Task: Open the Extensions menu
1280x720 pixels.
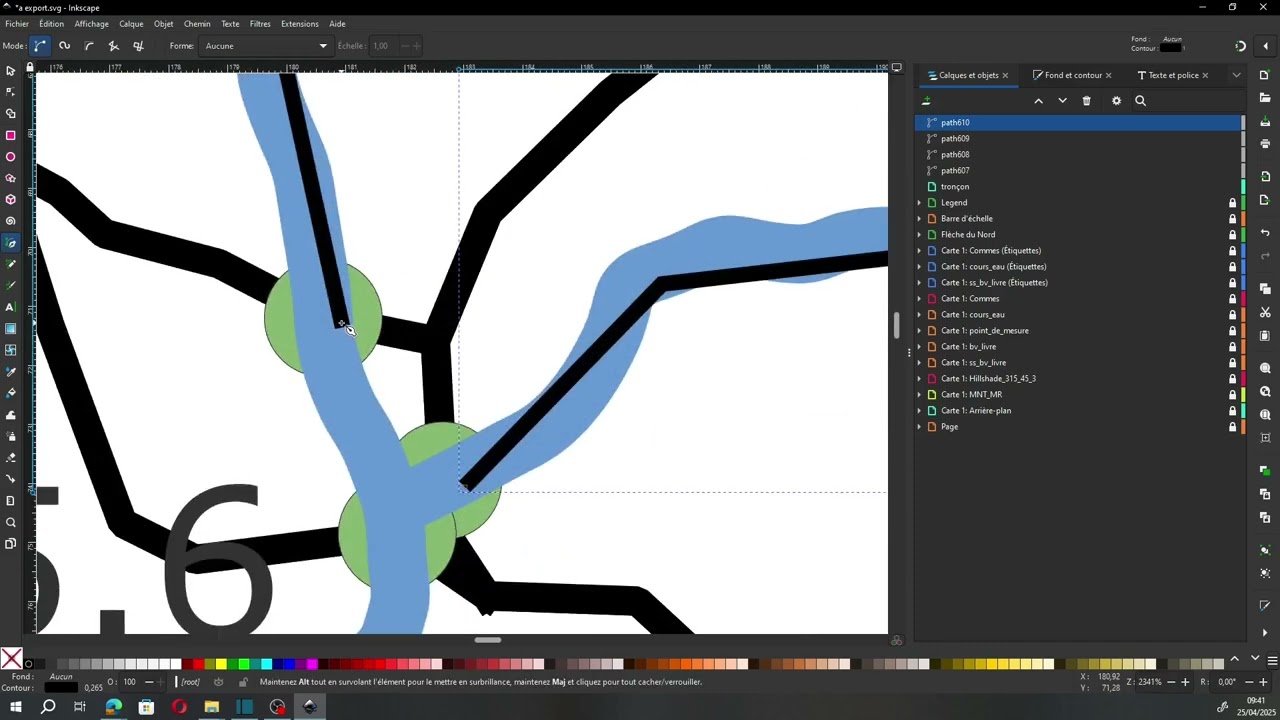Action: [299, 24]
